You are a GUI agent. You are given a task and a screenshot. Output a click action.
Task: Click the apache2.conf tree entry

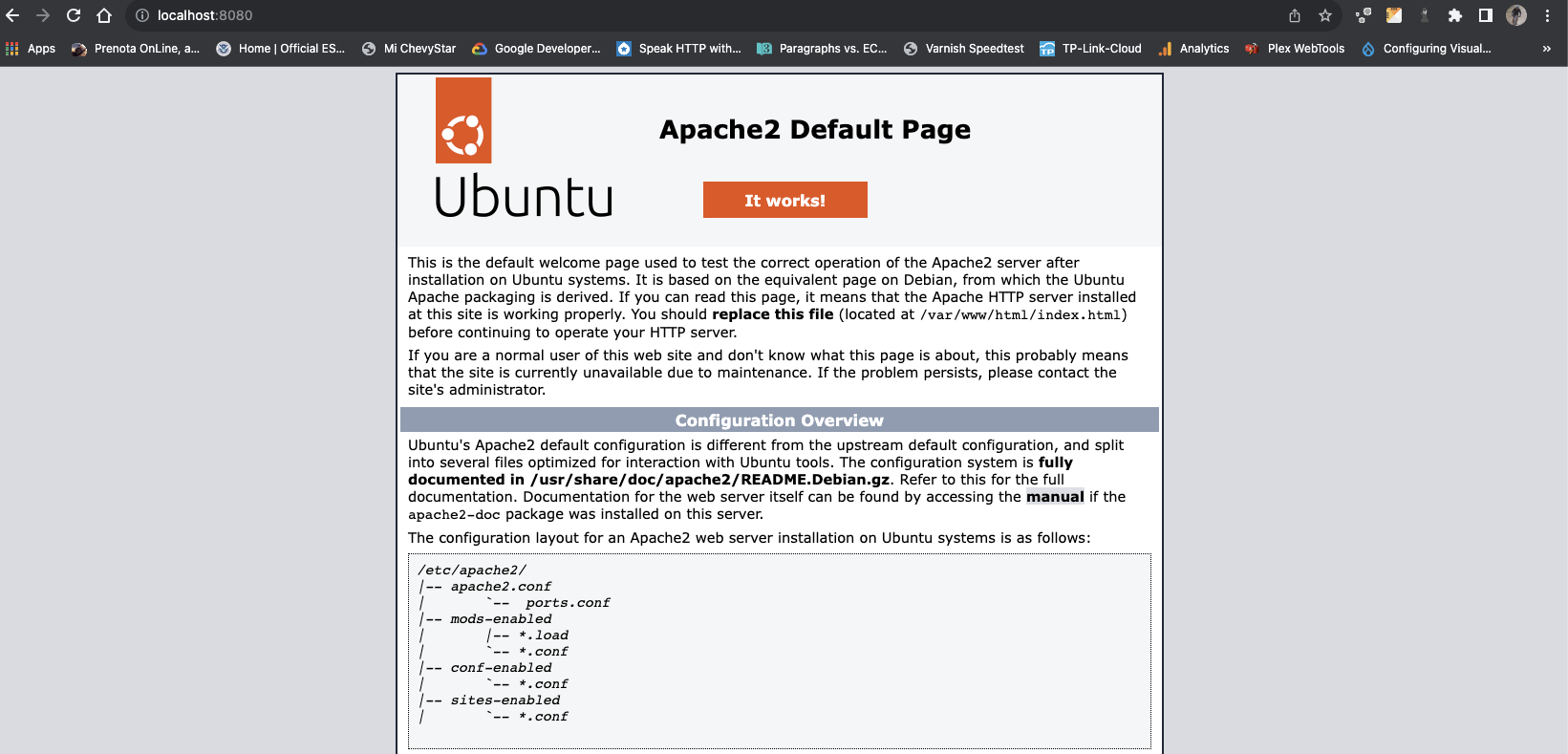click(501, 587)
